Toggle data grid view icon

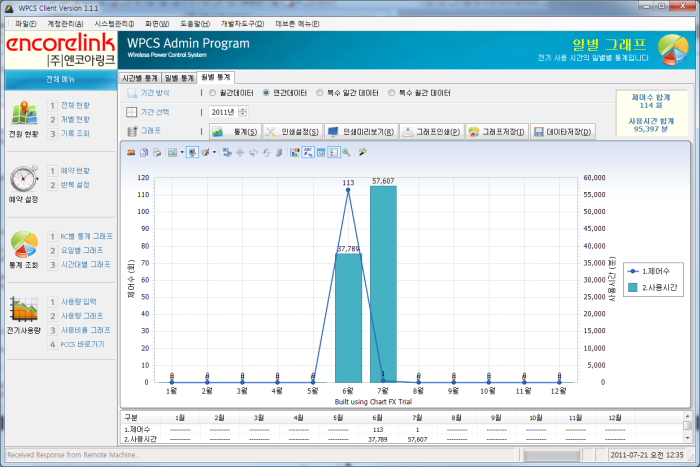[321, 153]
